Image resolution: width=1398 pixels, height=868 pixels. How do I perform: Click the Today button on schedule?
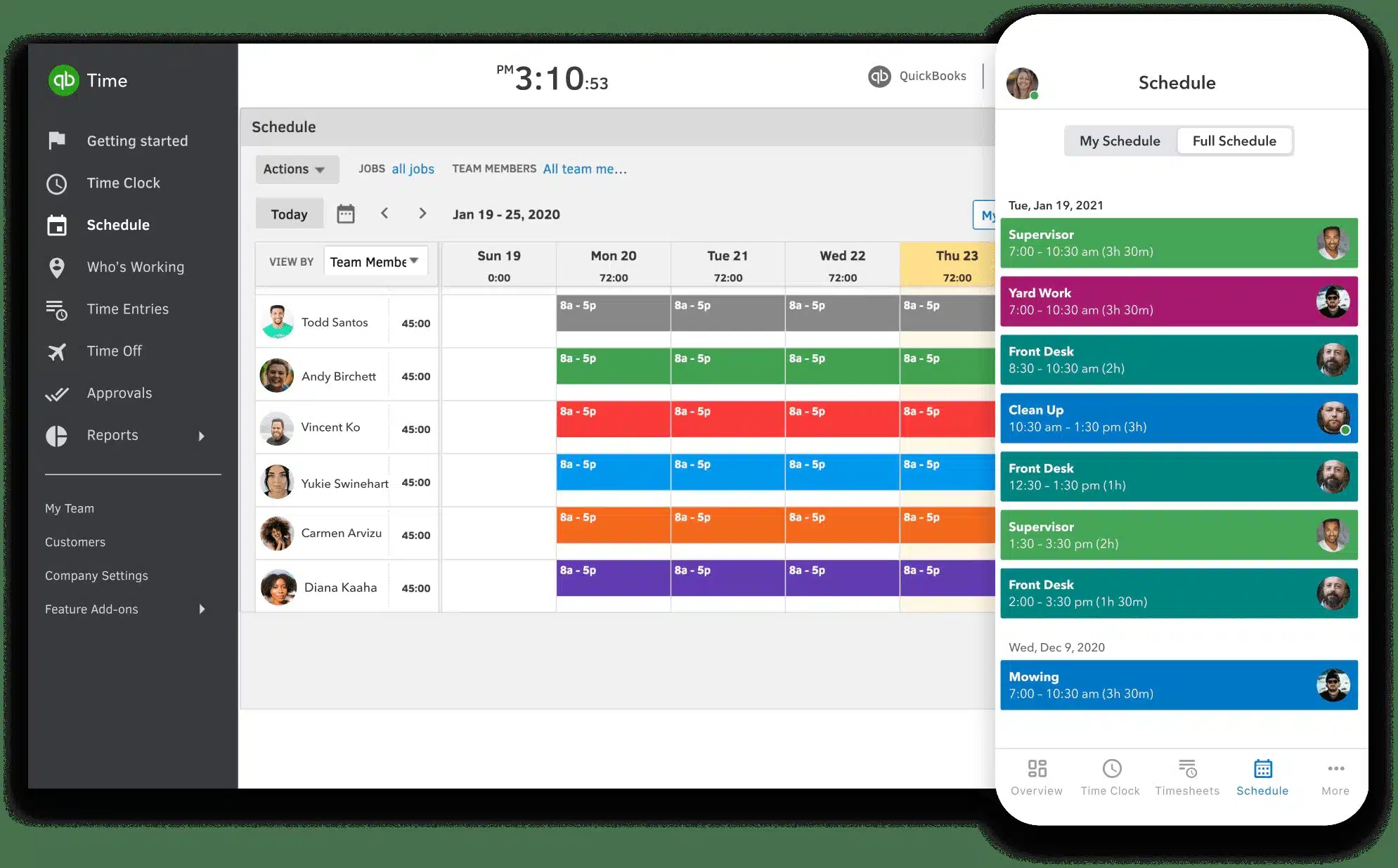pyautogui.click(x=289, y=213)
